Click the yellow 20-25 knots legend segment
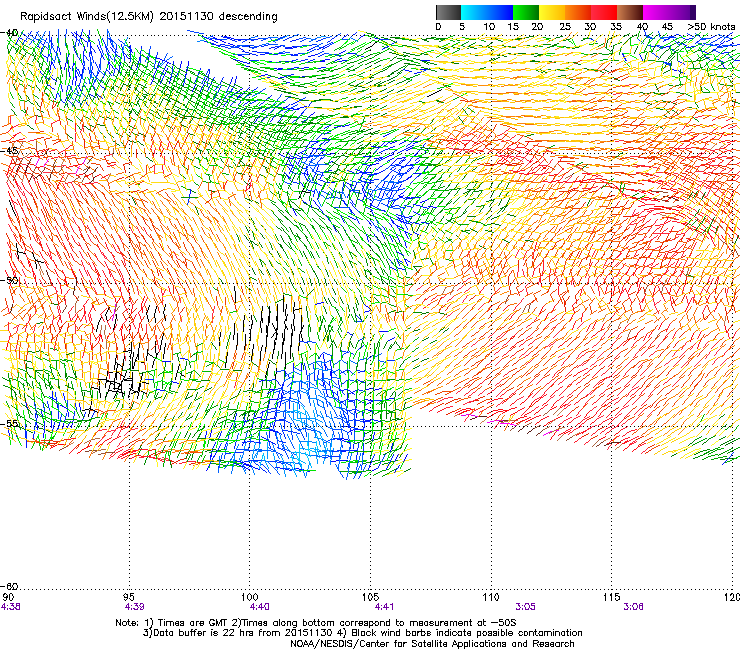The height and width of the screenshot is (650, 740). pyautogui.click(x=552, y=12)
